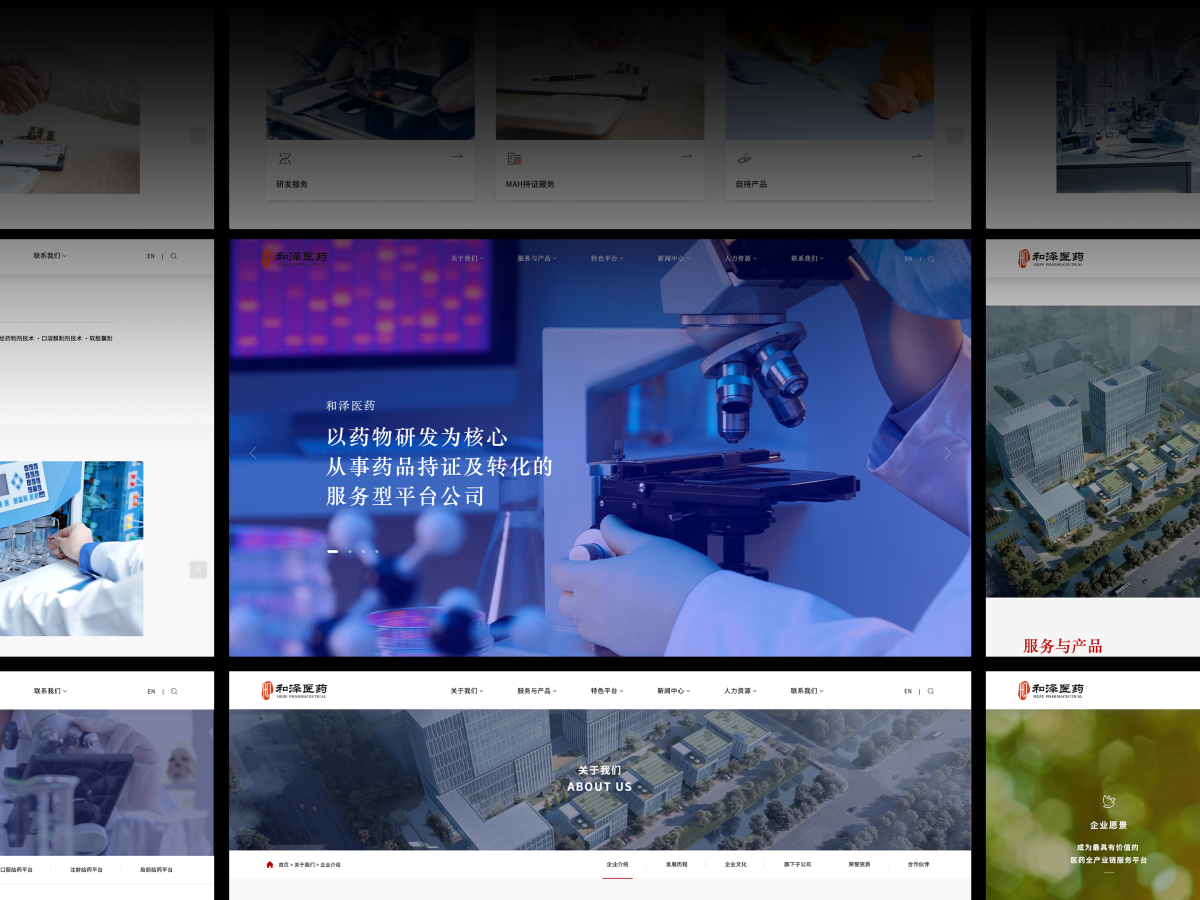Click the previous slide arrow on the hero banner
The height and width of the screenshot is (900, 1200).
coord(252,453)
